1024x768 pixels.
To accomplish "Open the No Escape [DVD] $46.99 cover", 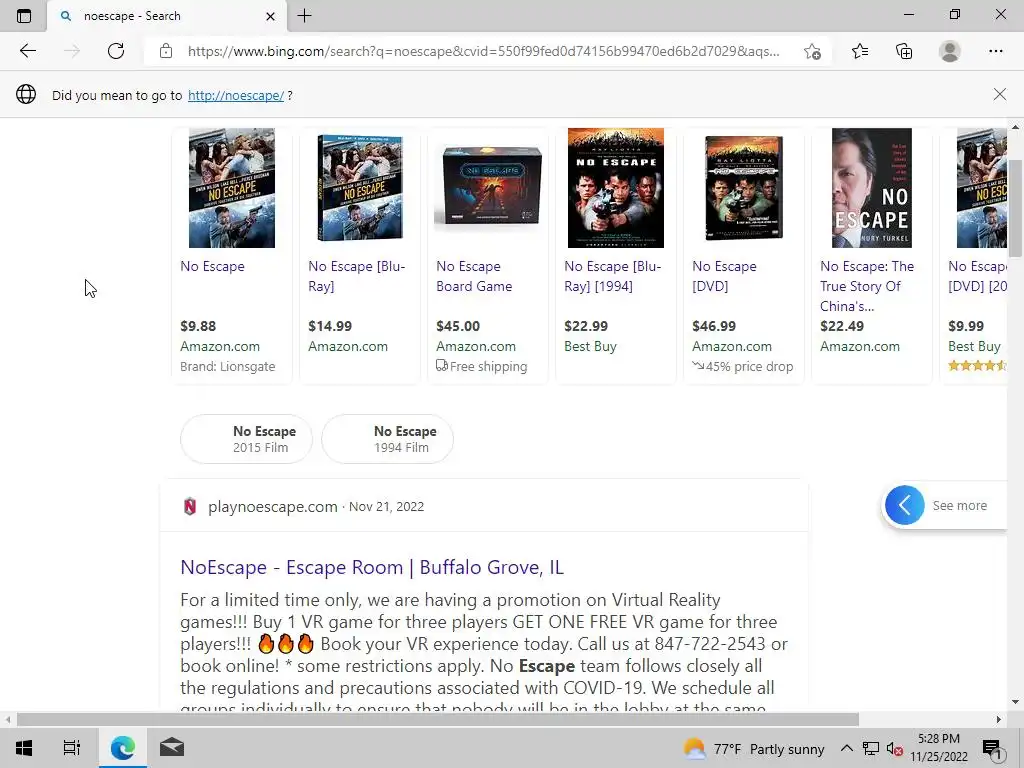I will pos(744,188).
